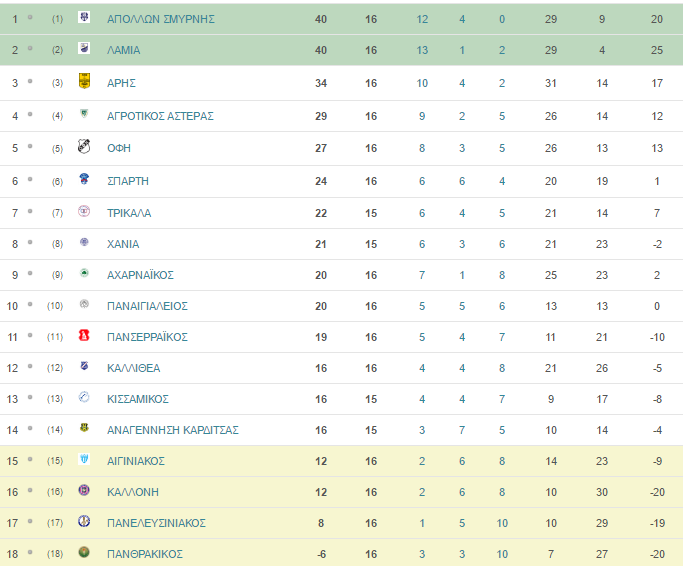Open the ΧΑΝΙΑ team link
683x566 pixels.
(123, 244)
